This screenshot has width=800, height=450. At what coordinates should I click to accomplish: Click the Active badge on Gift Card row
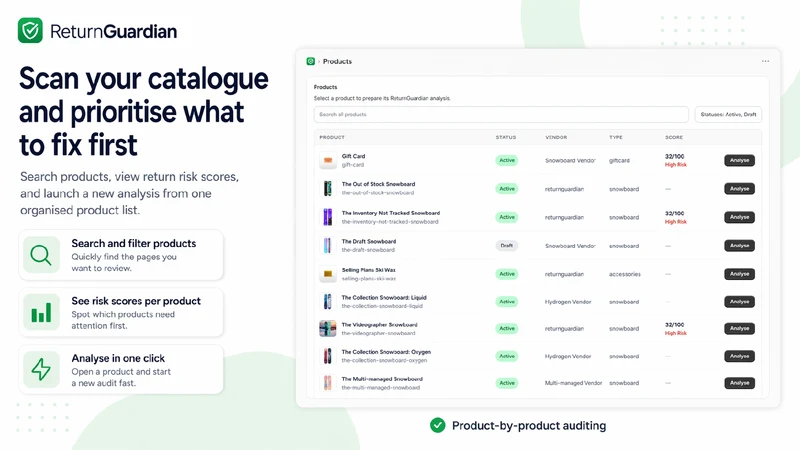pos(507,160)
